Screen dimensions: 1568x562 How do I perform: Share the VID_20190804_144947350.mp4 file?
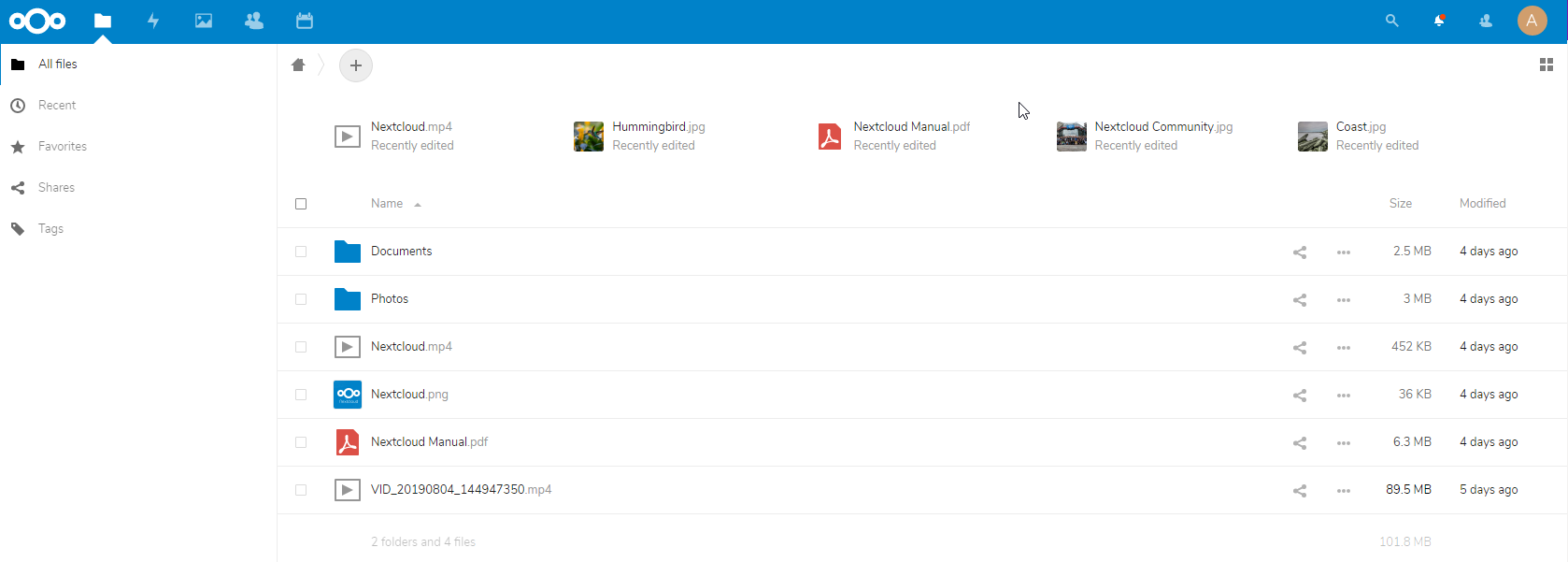(1300, 491)
